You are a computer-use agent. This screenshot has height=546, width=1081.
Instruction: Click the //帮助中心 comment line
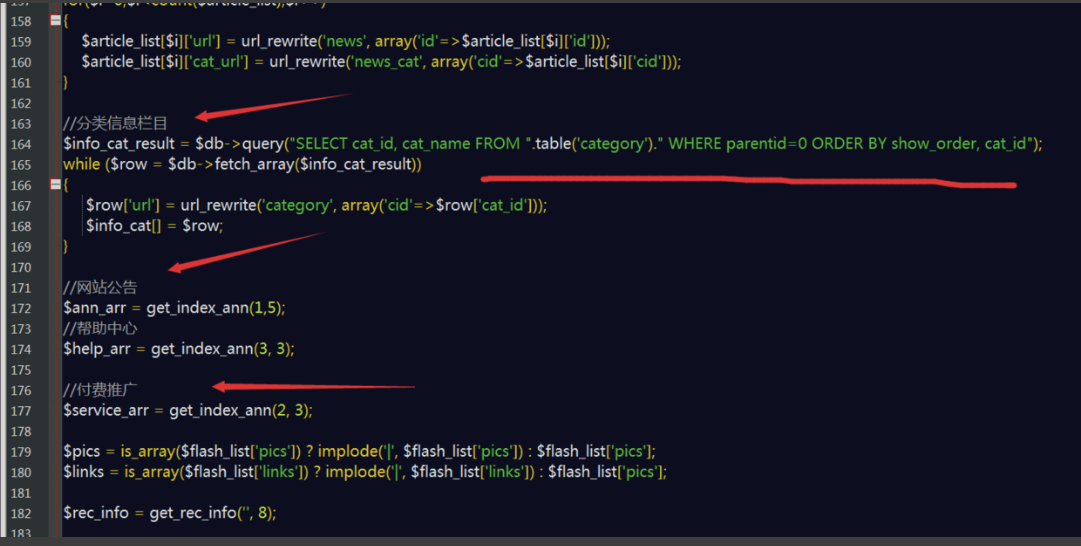coord(101,329)
